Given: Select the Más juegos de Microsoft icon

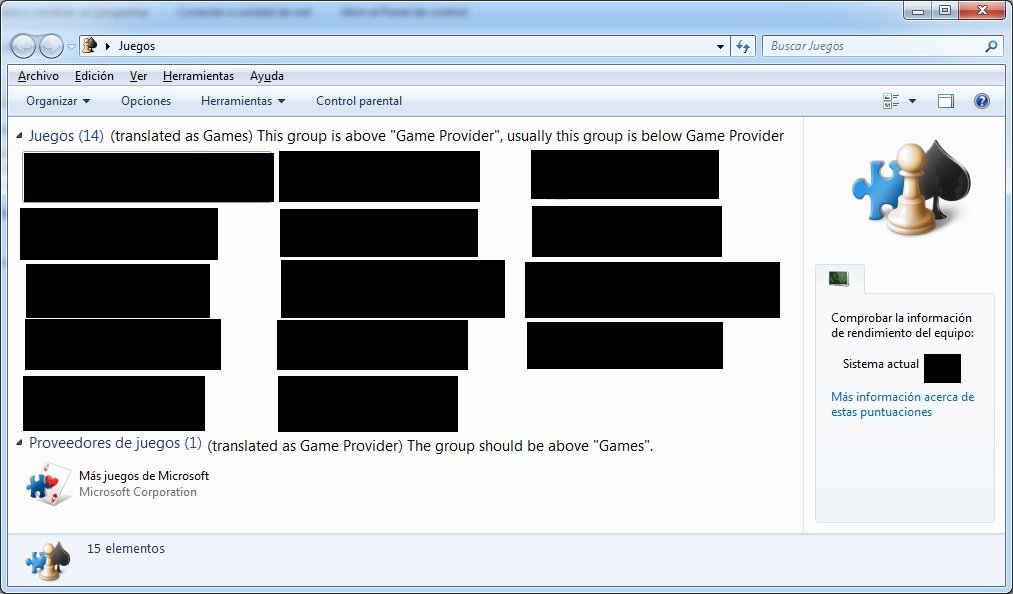Looking at the screenshot, I should click(x=48, y=485).
